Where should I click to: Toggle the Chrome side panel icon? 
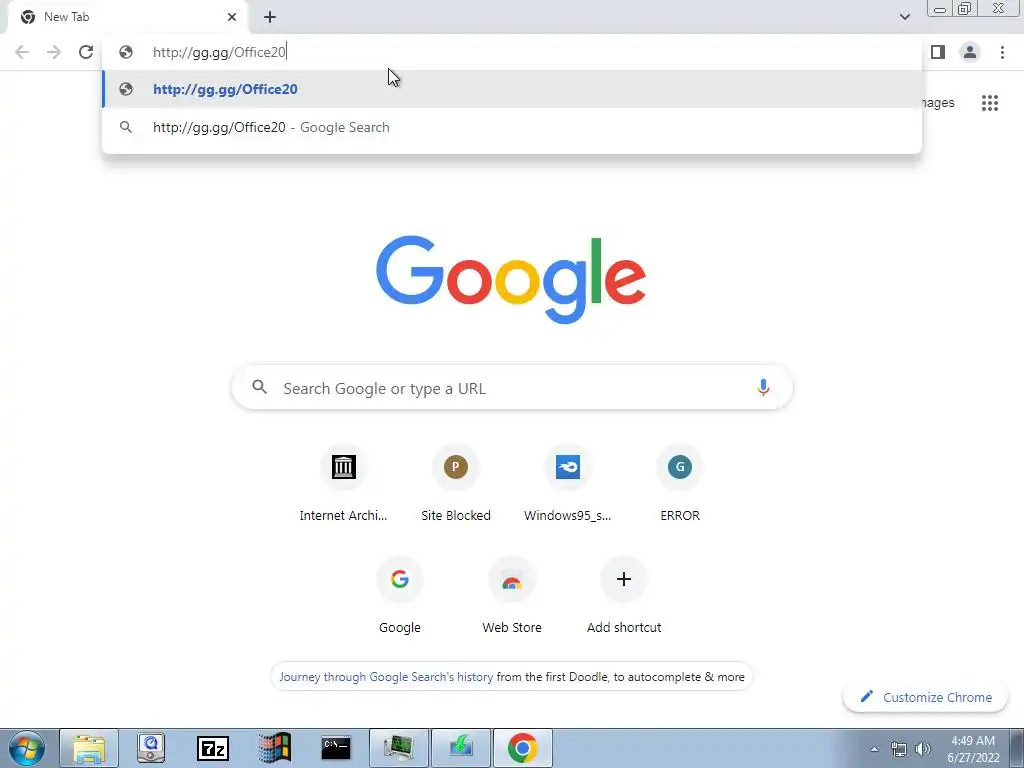(x=938, y=52)
